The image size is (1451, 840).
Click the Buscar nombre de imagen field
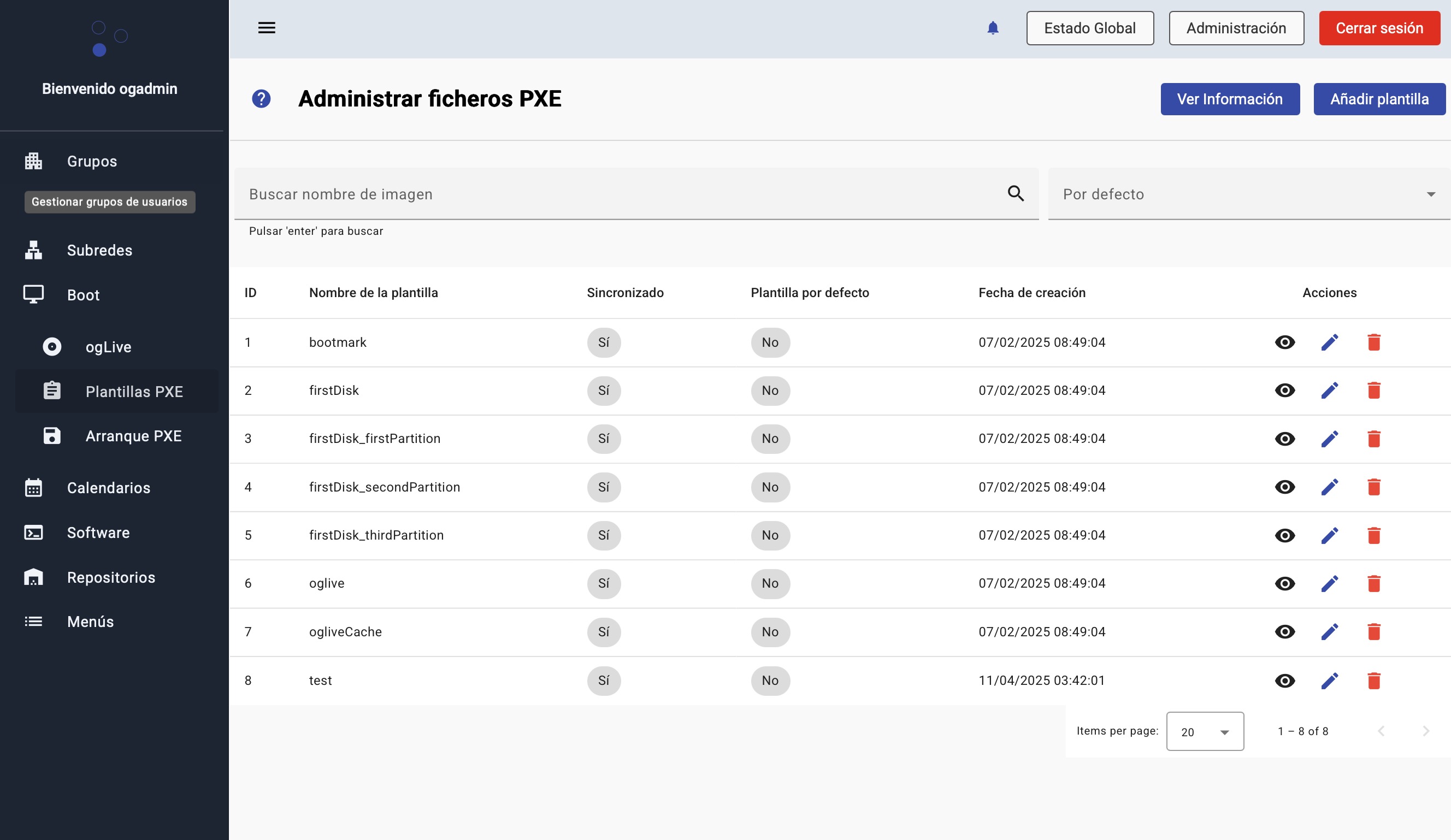[622, 194]
